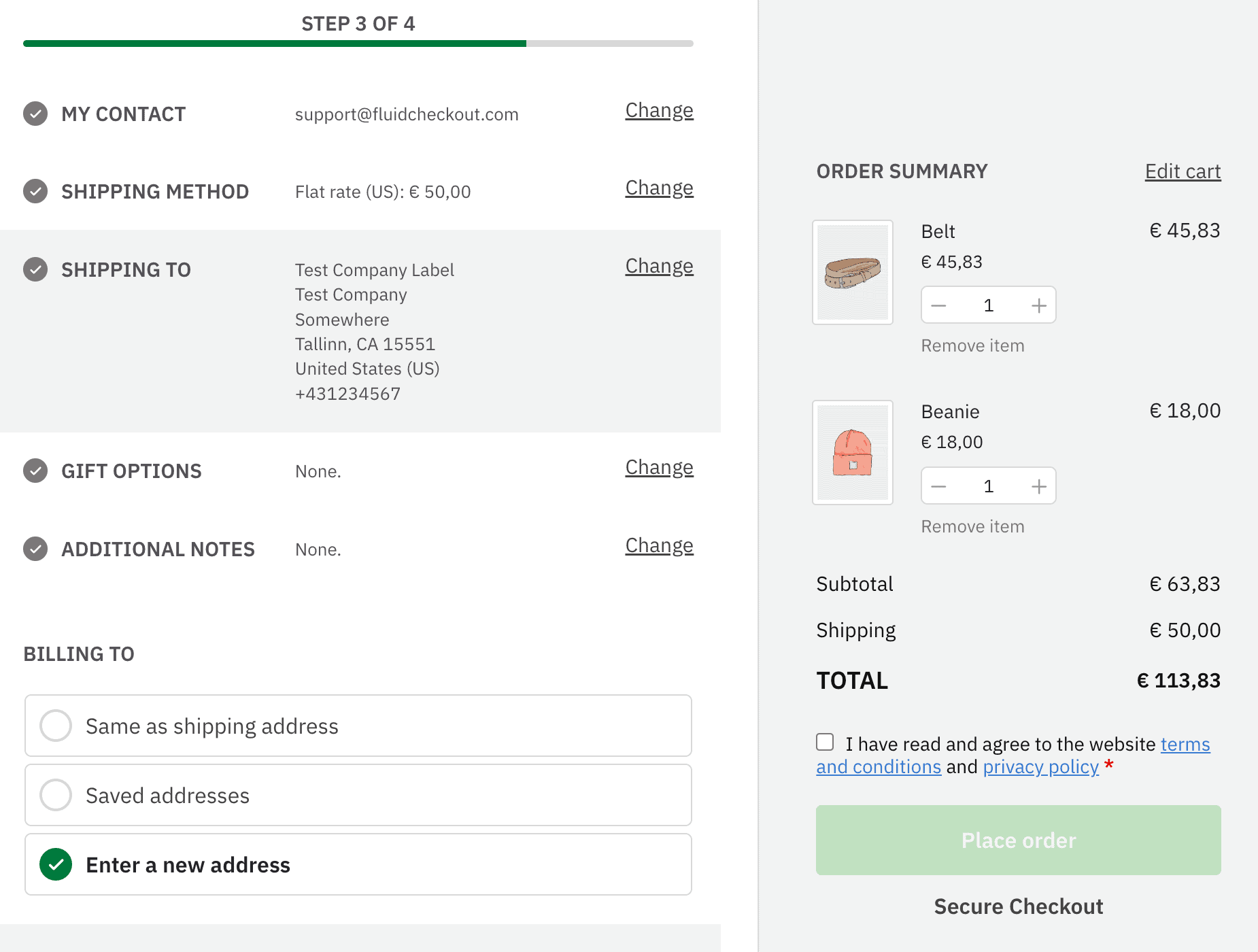
Task: Choose the Saved addresses billing option
Action: 56,795
